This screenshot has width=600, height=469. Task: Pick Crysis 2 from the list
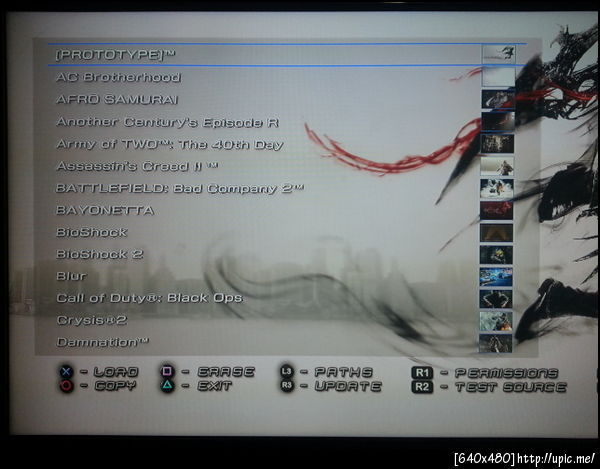[91, 320]
